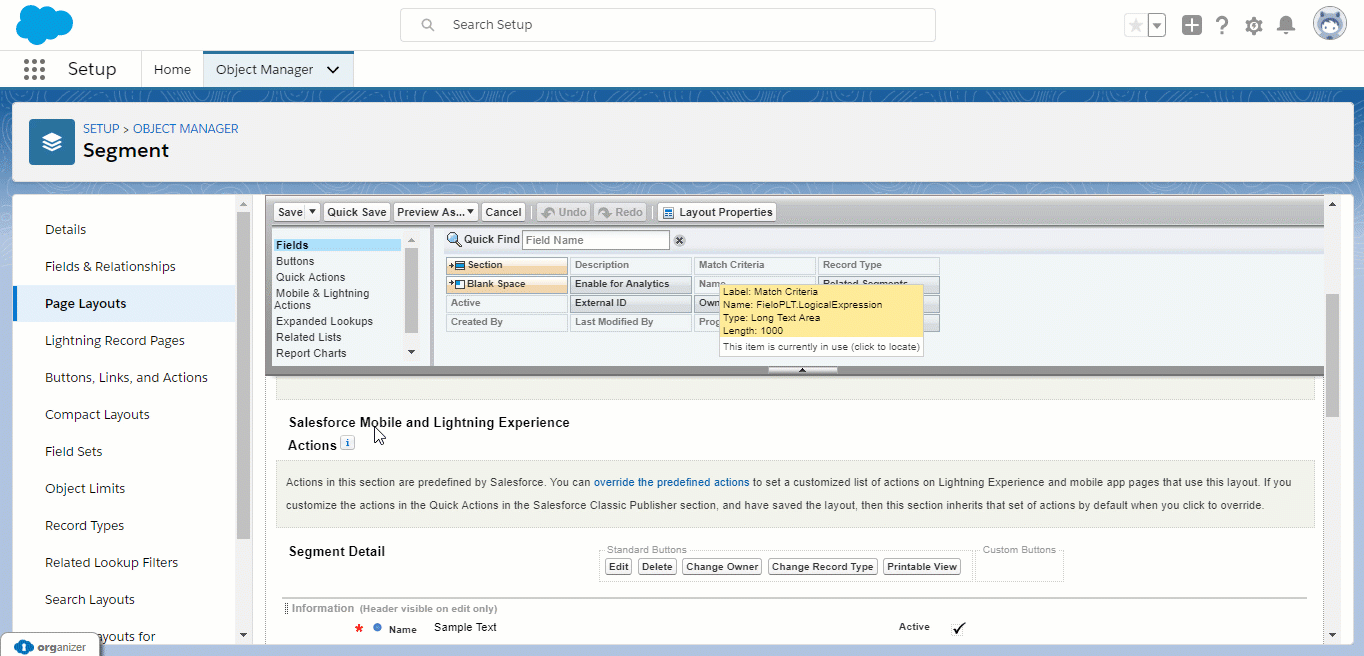The height and width of the screenshot is (656, 1364).
Task: Click the Last Modified By palette field
Action: (x=631, y=322)
